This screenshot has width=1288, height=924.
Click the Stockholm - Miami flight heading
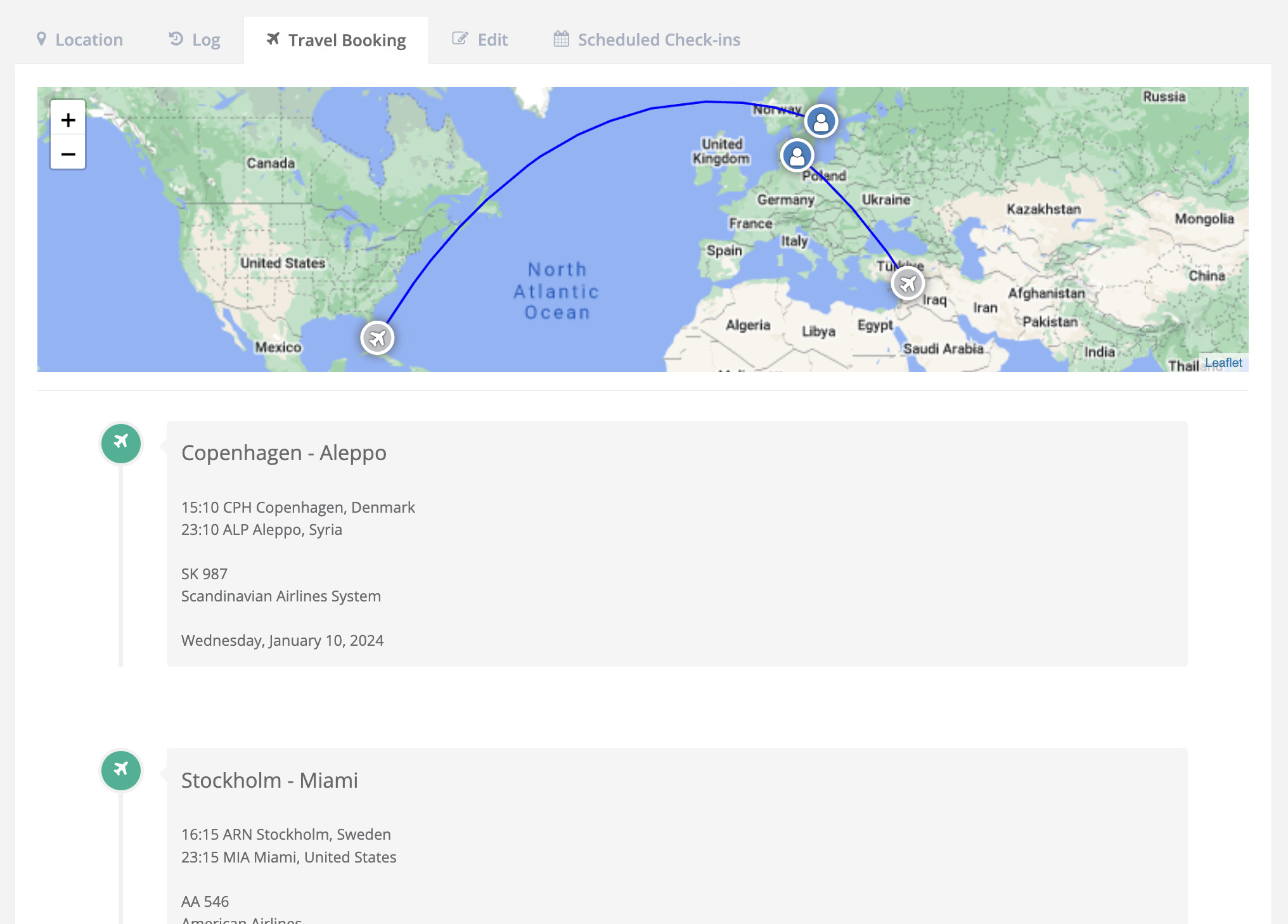(x=269, y=780)
